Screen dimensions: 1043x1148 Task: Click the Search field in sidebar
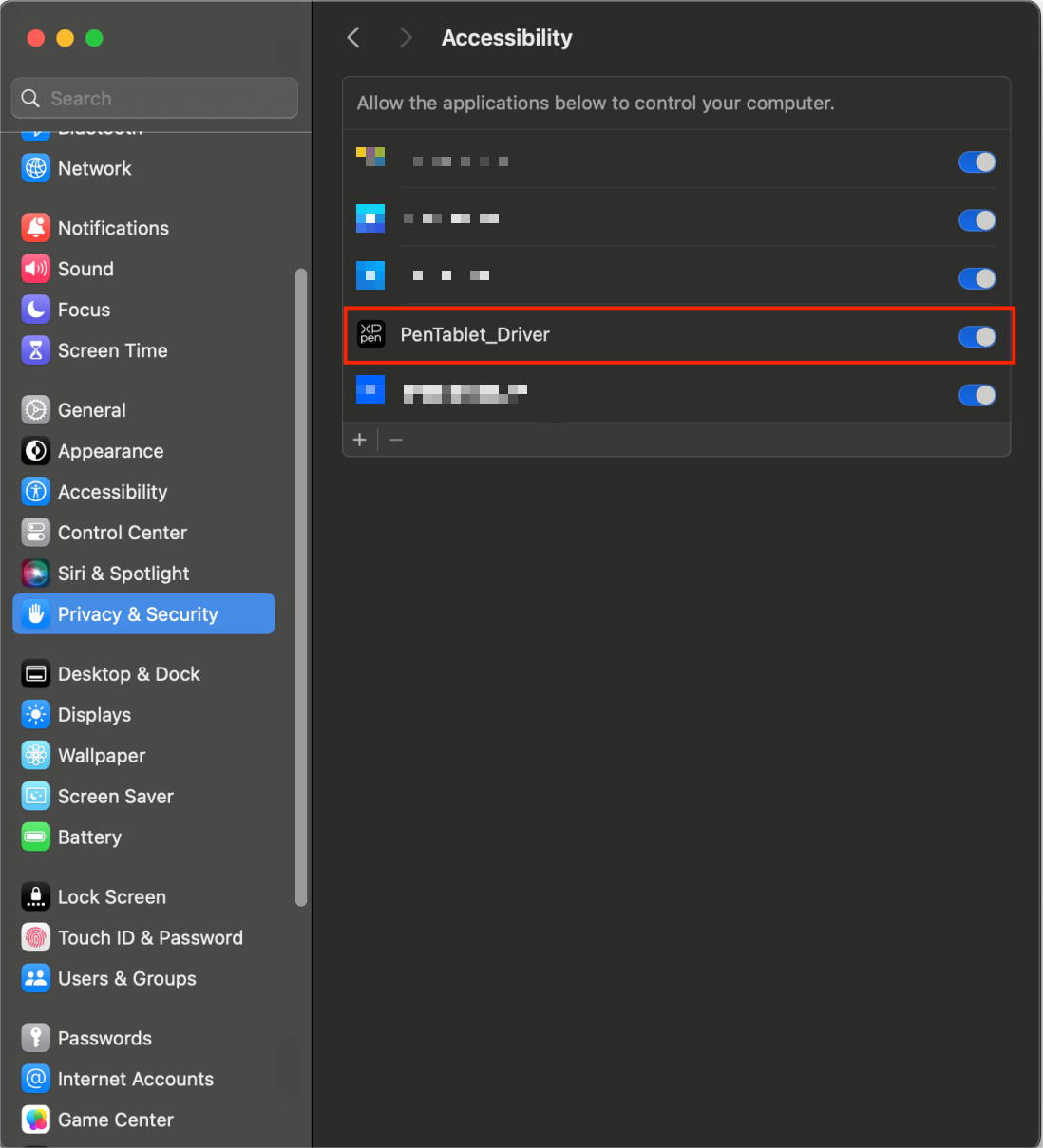[155, 99]
